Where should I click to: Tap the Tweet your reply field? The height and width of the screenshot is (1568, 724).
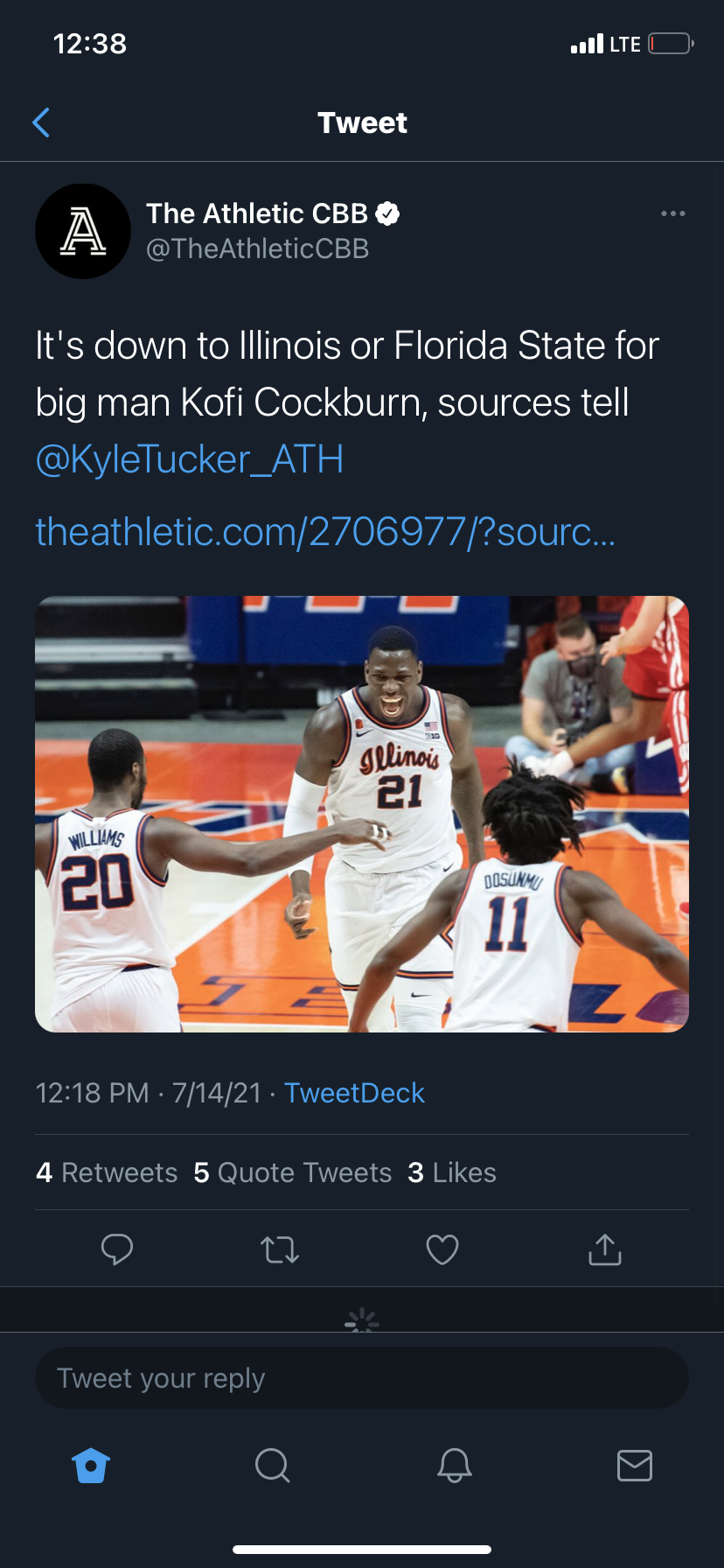pyautogui.click(x=362, y=1378)
